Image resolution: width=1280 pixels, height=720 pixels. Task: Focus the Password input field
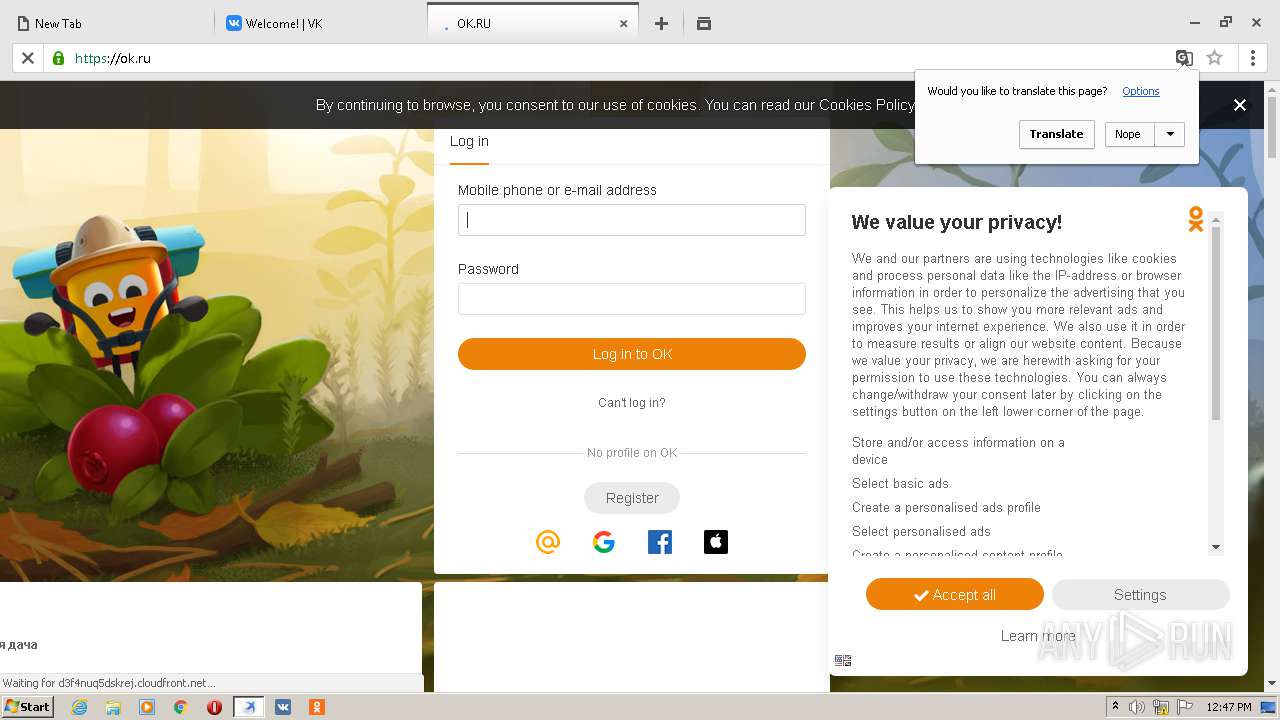pyautogui.click(x=632, y=299)
